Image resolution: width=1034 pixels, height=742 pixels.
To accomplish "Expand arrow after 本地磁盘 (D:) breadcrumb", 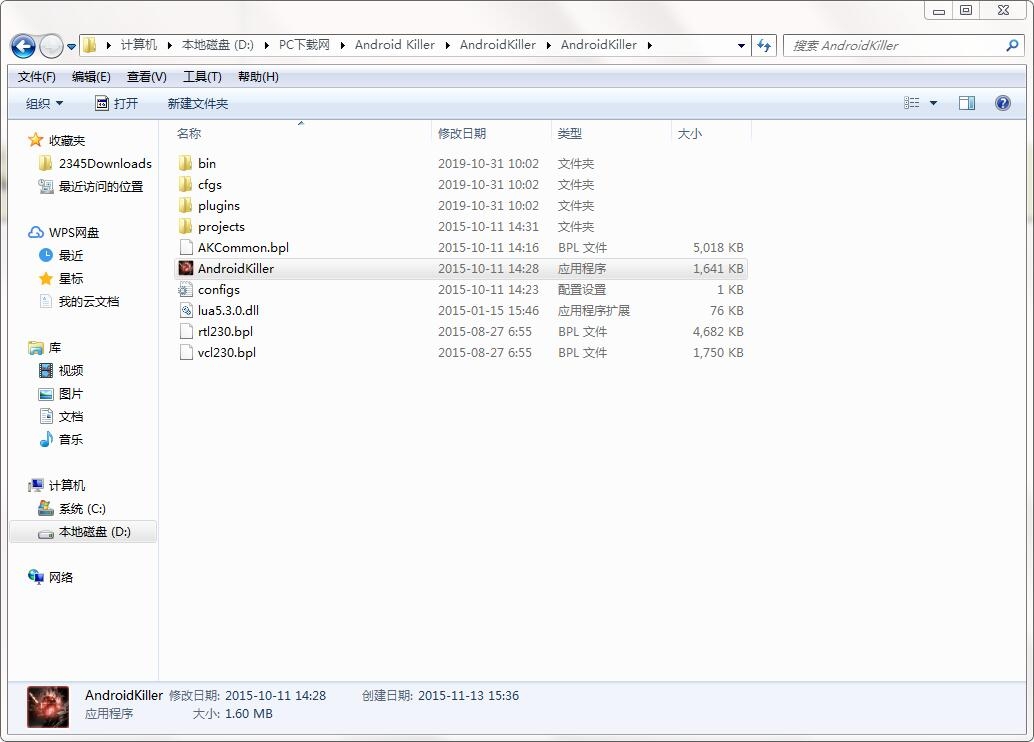I will [x=266, y=45].
